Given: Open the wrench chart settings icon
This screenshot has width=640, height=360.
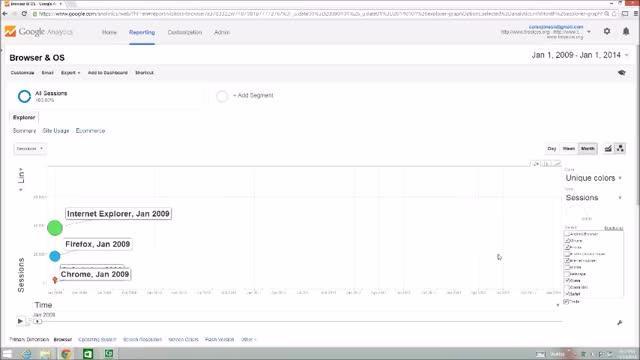Looking at the screenshot, I should click(x=620, y=323).
